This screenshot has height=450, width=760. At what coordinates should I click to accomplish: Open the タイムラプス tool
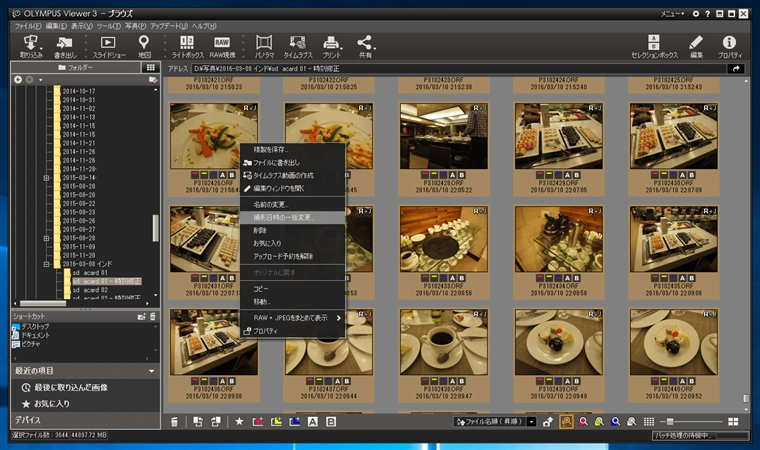coord(298,47)
